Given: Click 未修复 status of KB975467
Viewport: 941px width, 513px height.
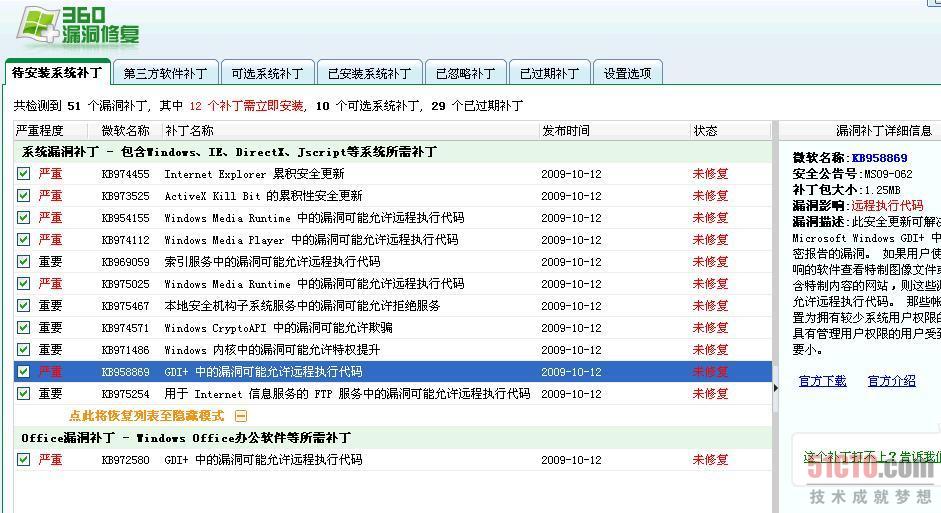Looking at the screenshot, I should click(x=710, y=306).
